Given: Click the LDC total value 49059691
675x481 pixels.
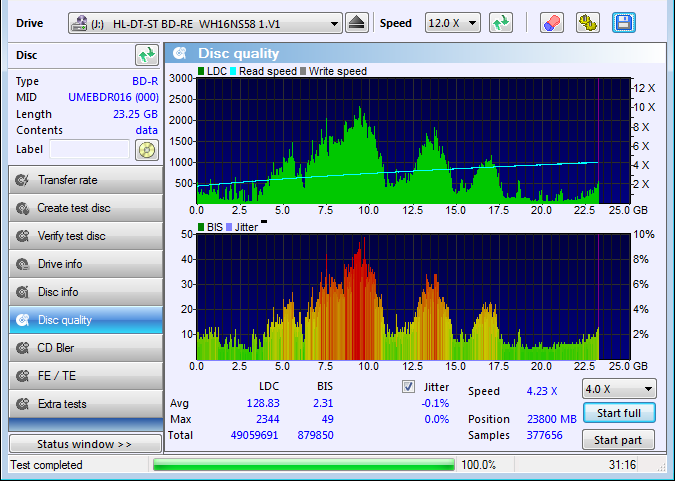Looking at the screenshot, I should (254, 435).
